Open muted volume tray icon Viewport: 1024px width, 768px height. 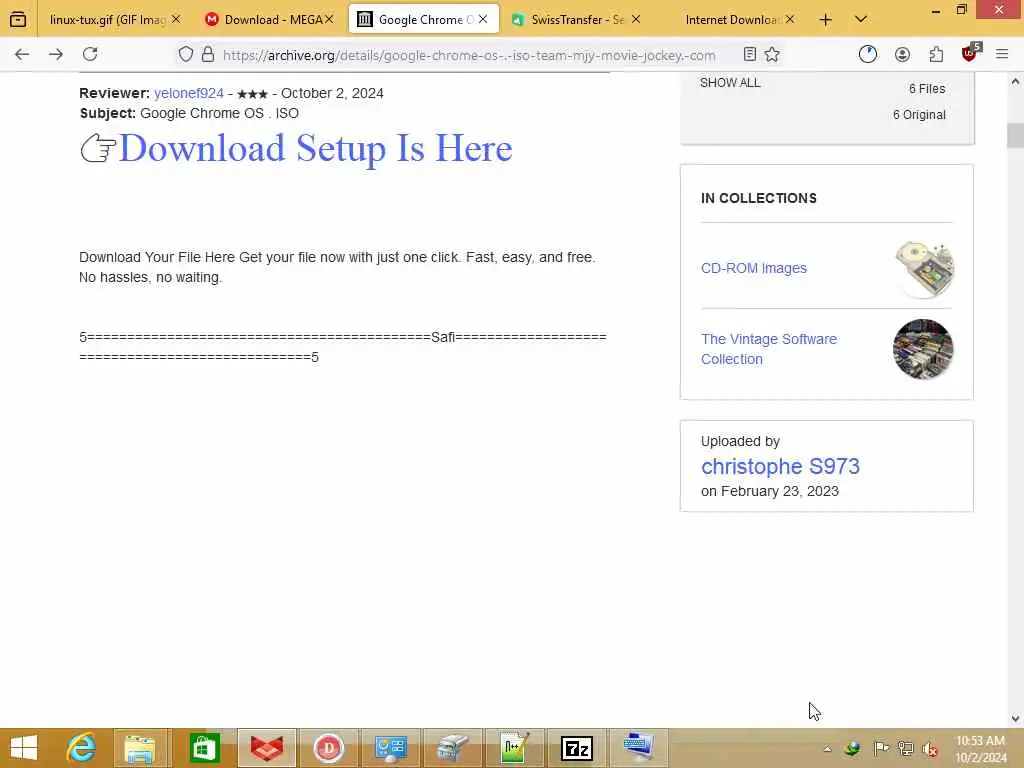(x=930, y=748)
